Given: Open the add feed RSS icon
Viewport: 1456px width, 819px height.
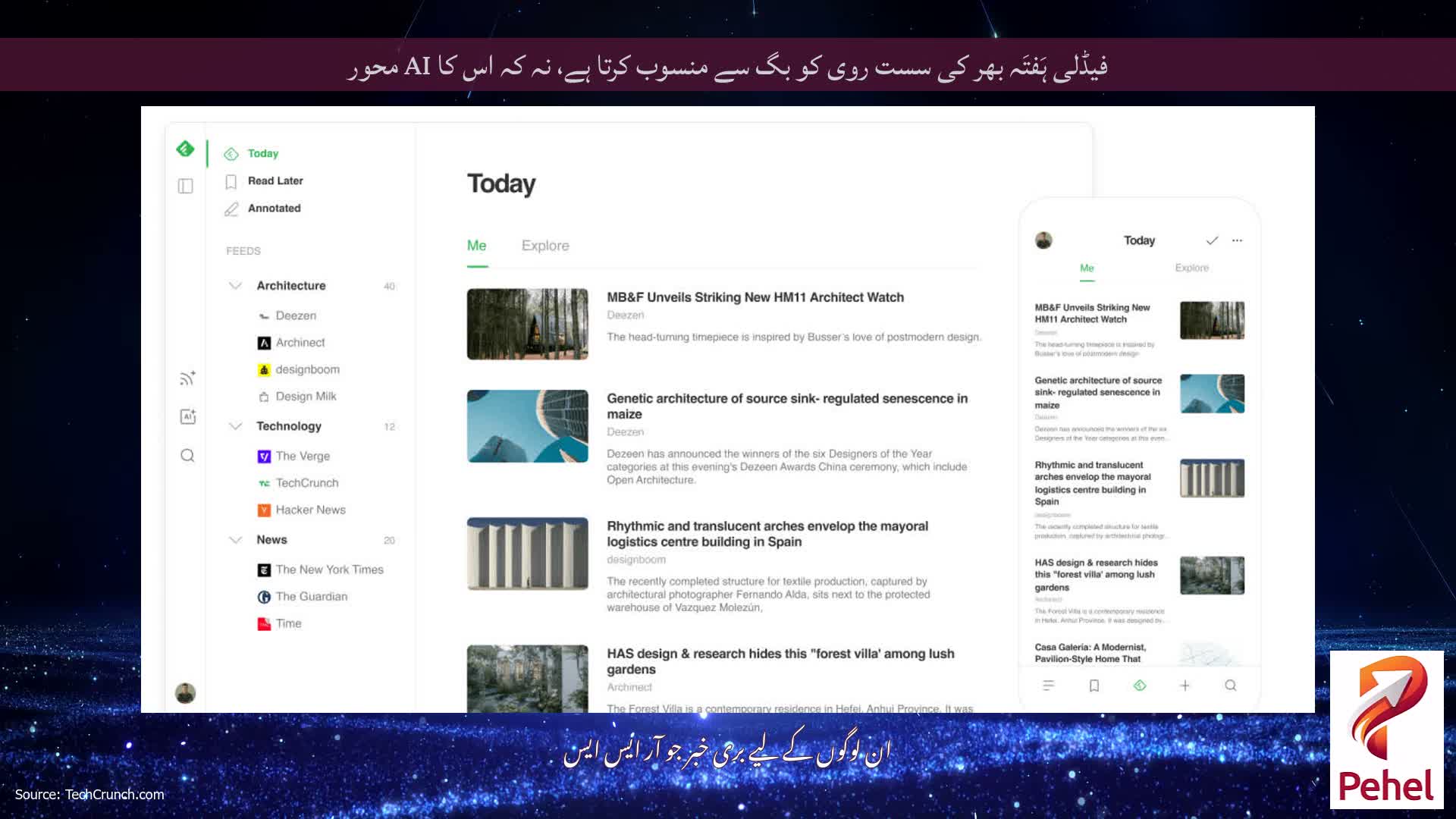Looking at the screenshot, I should point(187,378).
